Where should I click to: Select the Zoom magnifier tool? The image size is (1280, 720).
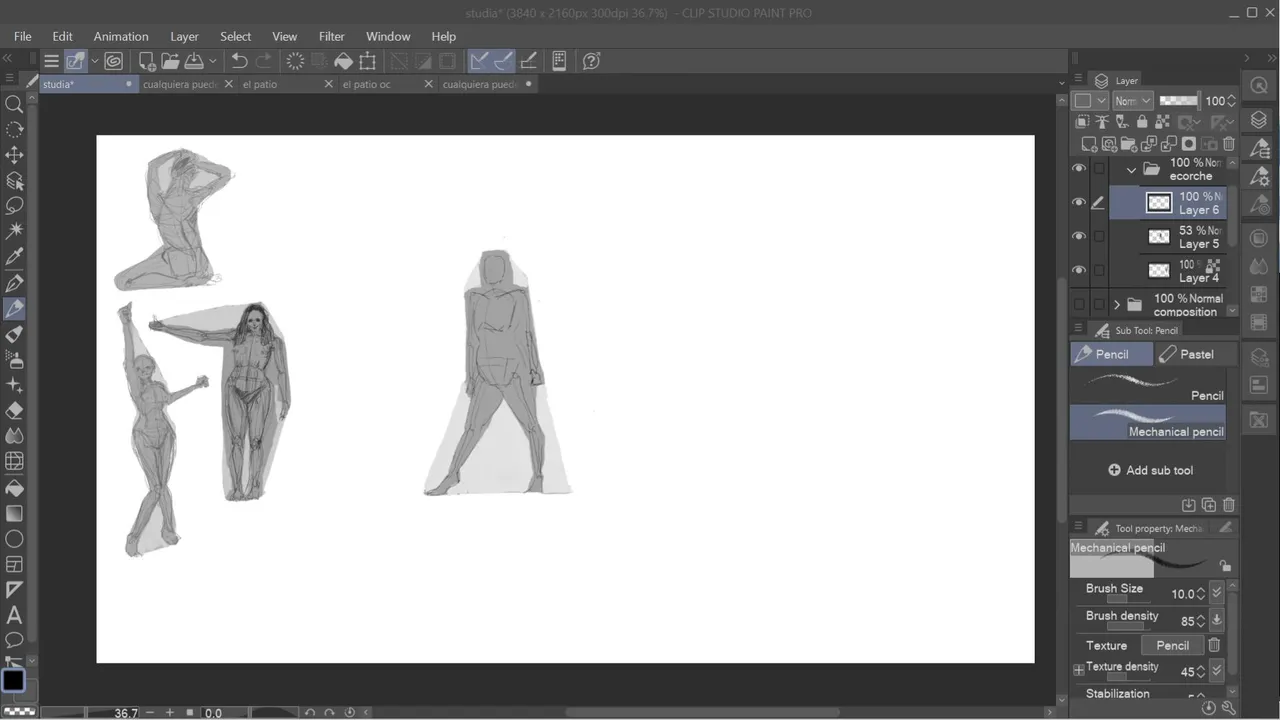click(14, 104)
